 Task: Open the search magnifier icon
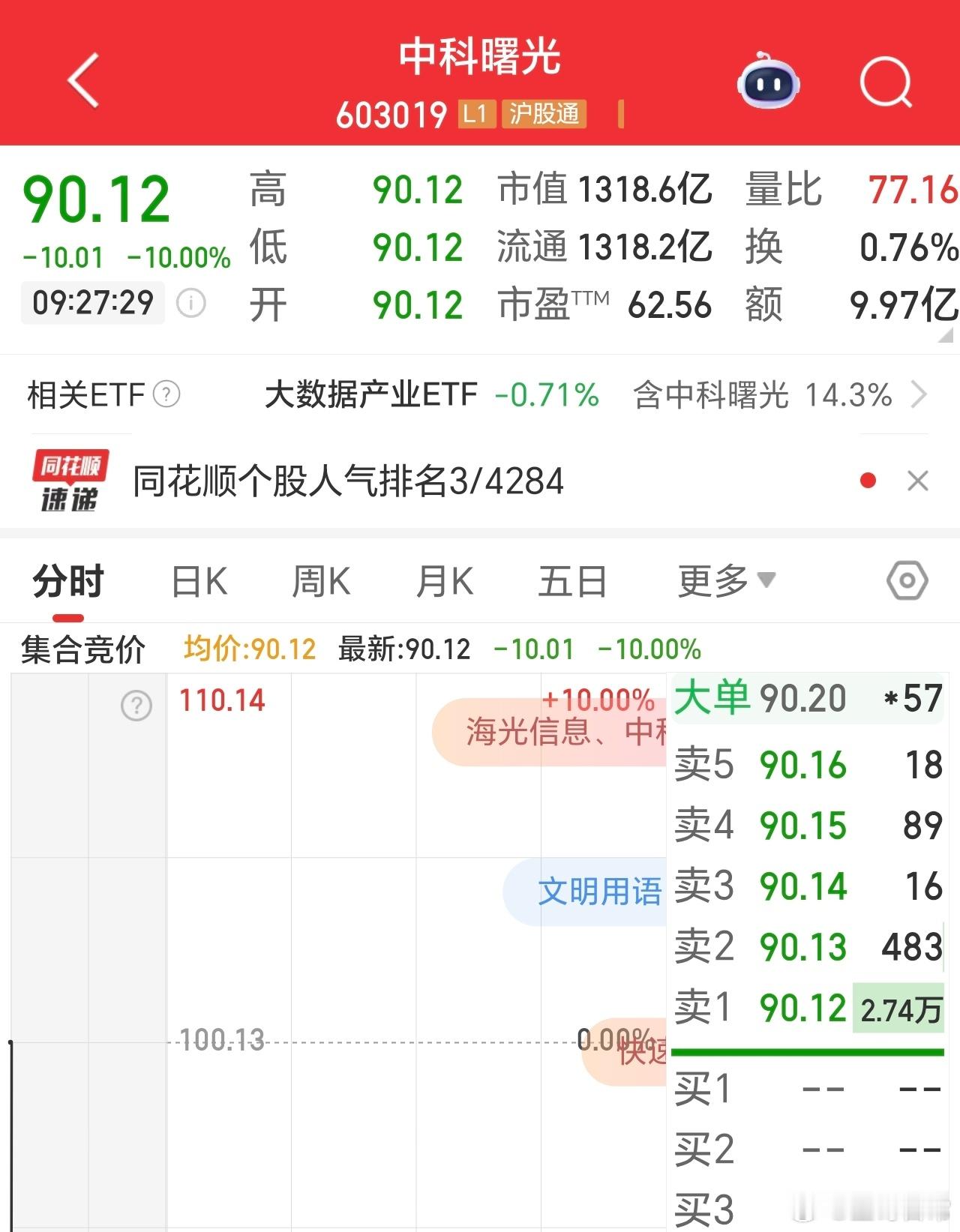[x=886, y=82]
